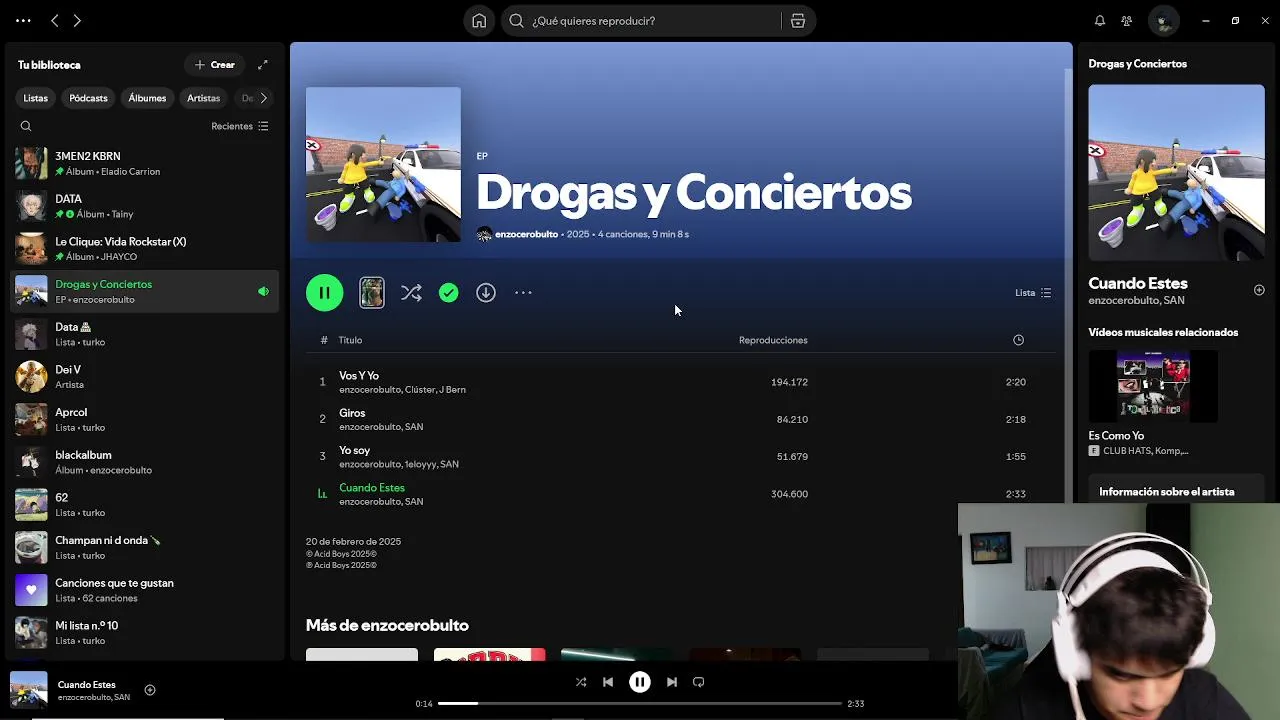Open the Browse icon beside search

[x=798, y=20]
